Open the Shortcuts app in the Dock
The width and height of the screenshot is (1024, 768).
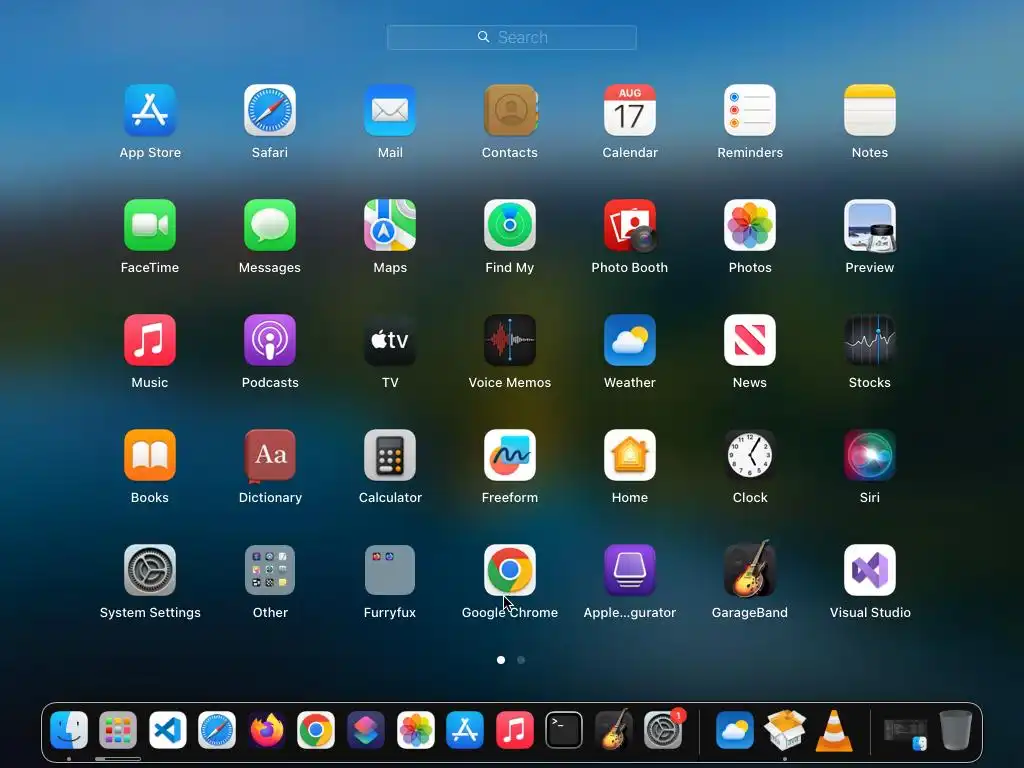coord(366,729)
